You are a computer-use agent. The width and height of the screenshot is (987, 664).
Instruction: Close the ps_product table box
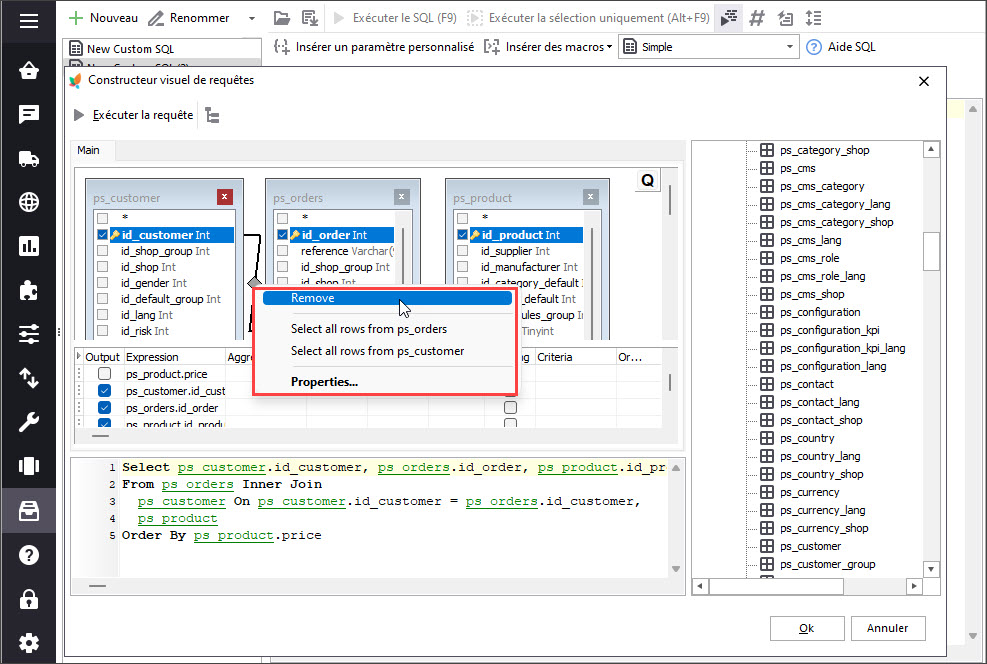pyautogui.click(x=590, y=197)
